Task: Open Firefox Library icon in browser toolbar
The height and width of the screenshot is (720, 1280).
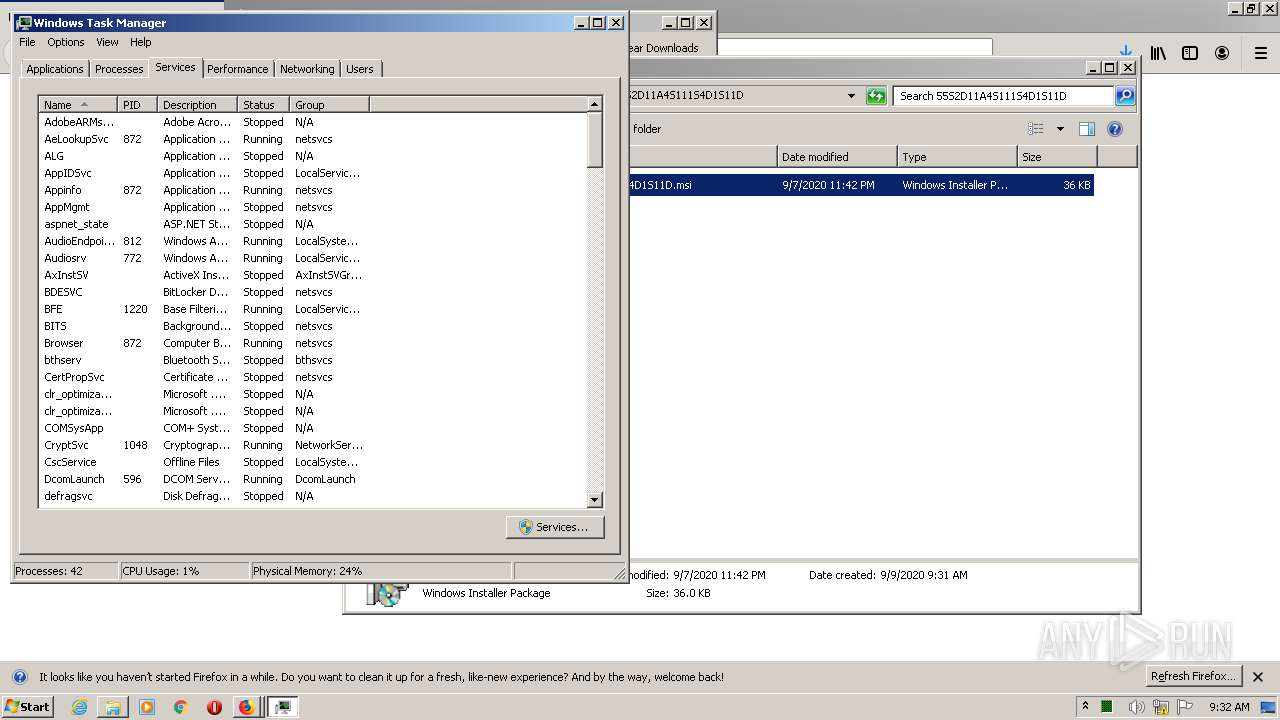Action: tap(1158, 53)
